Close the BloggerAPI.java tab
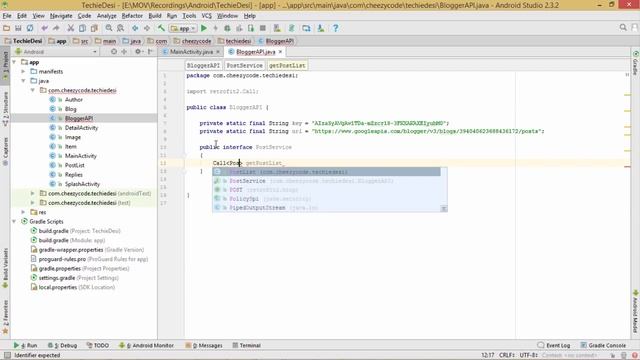This screenshot has width=640, height=360. coord(280,52)
